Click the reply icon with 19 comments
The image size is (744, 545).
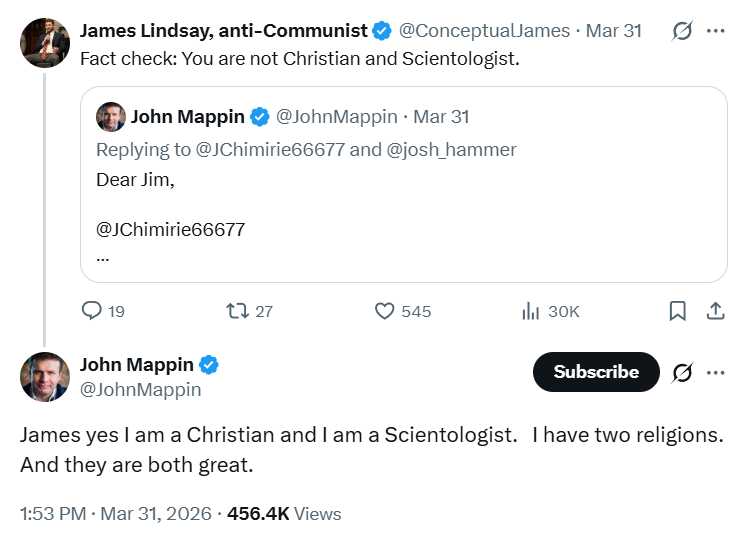[x=92, y=311]
